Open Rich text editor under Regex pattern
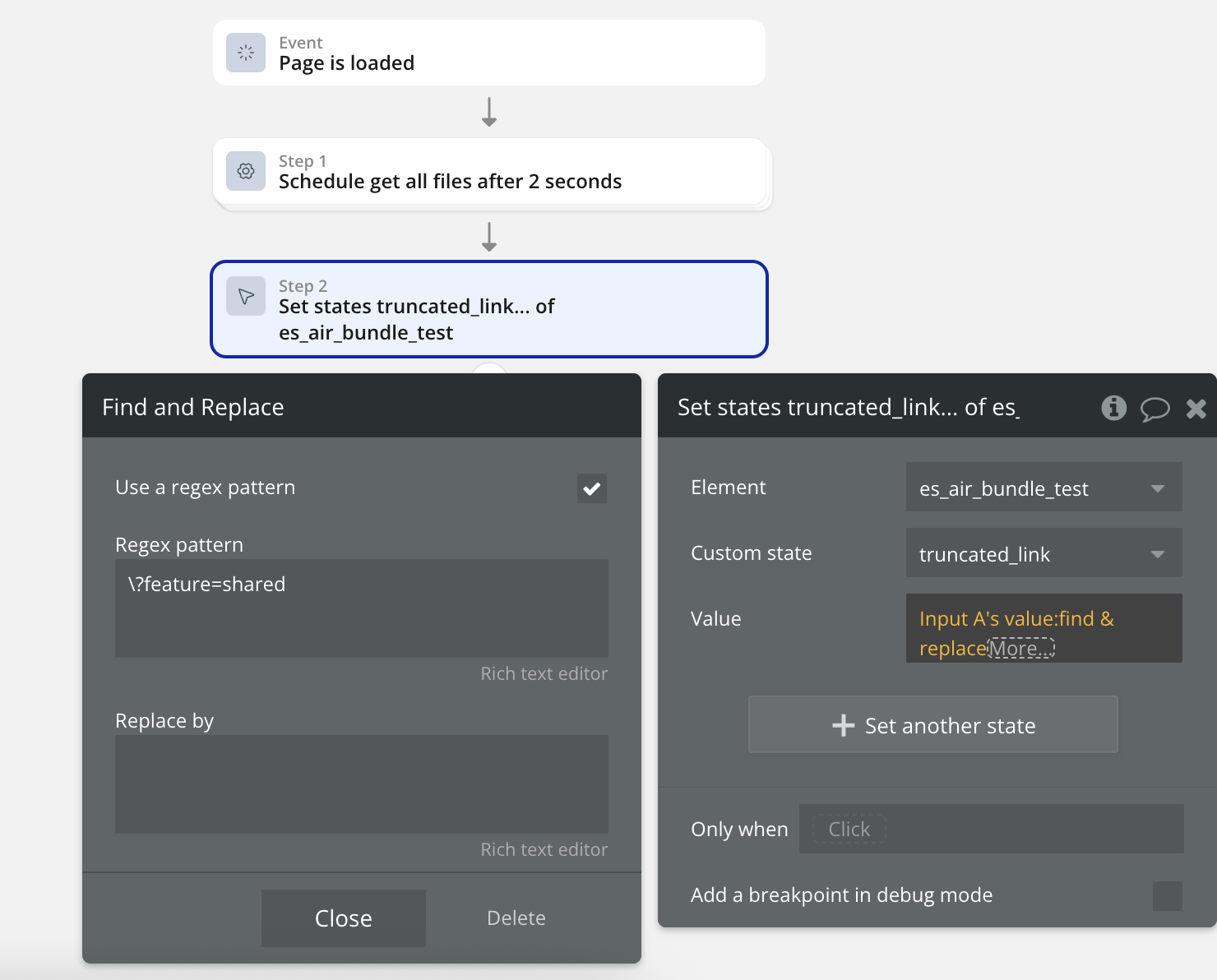Viewport: 1217px width, 980px height. tap(544, 673)
